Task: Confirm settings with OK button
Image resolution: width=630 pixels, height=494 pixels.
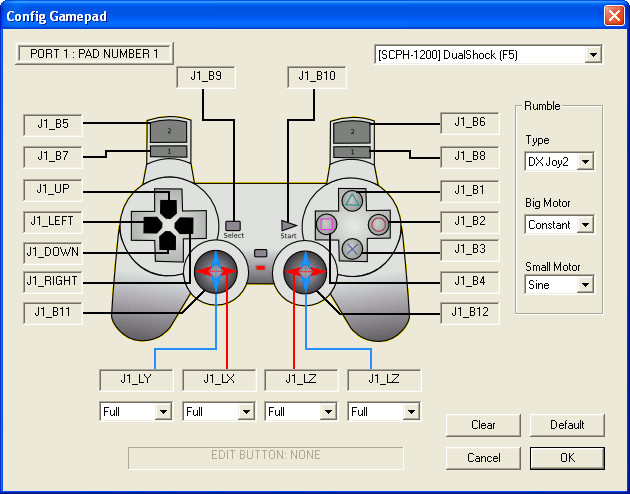Action: (567, 458)
